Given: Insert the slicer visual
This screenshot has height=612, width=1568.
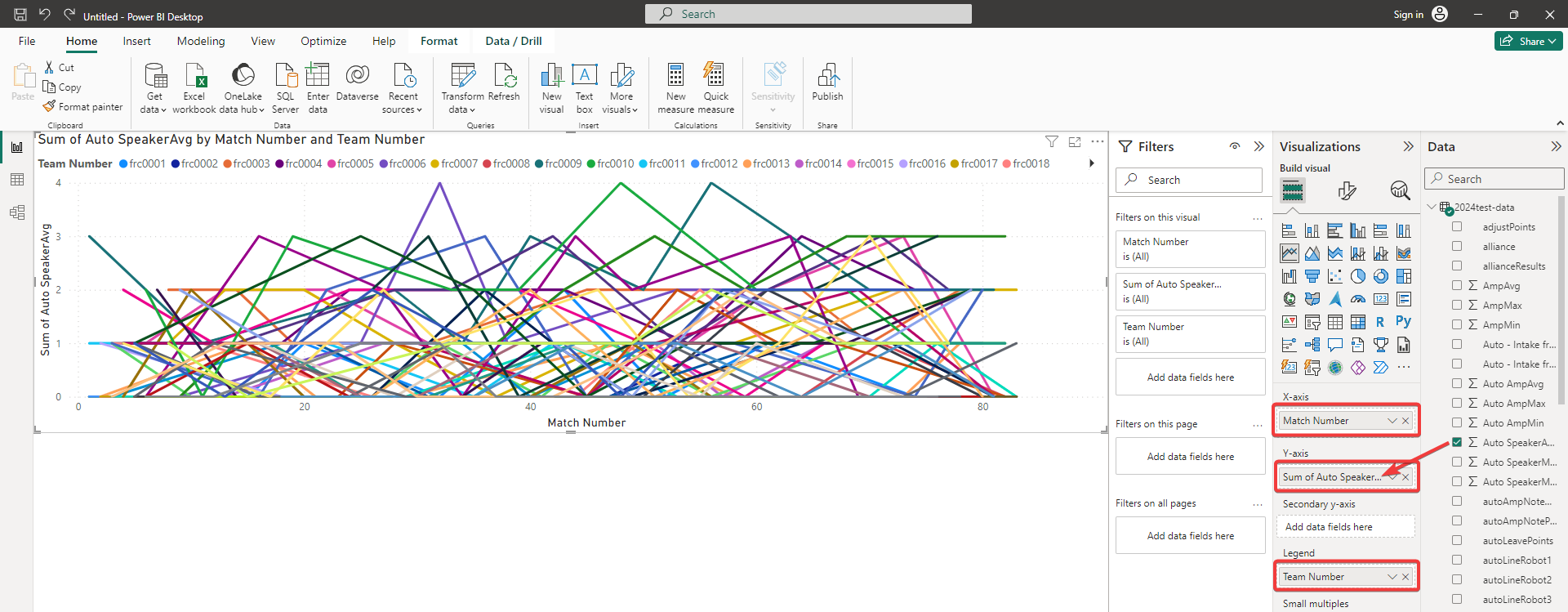Looking at the screenshot, I should (1312, 322).
